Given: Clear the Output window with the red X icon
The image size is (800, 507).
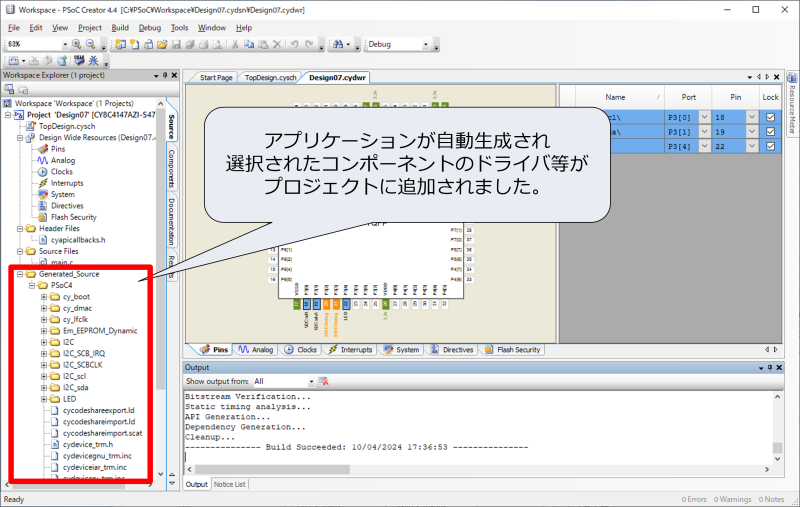Looking at the screenshot, I should click(x=323, y=381).
